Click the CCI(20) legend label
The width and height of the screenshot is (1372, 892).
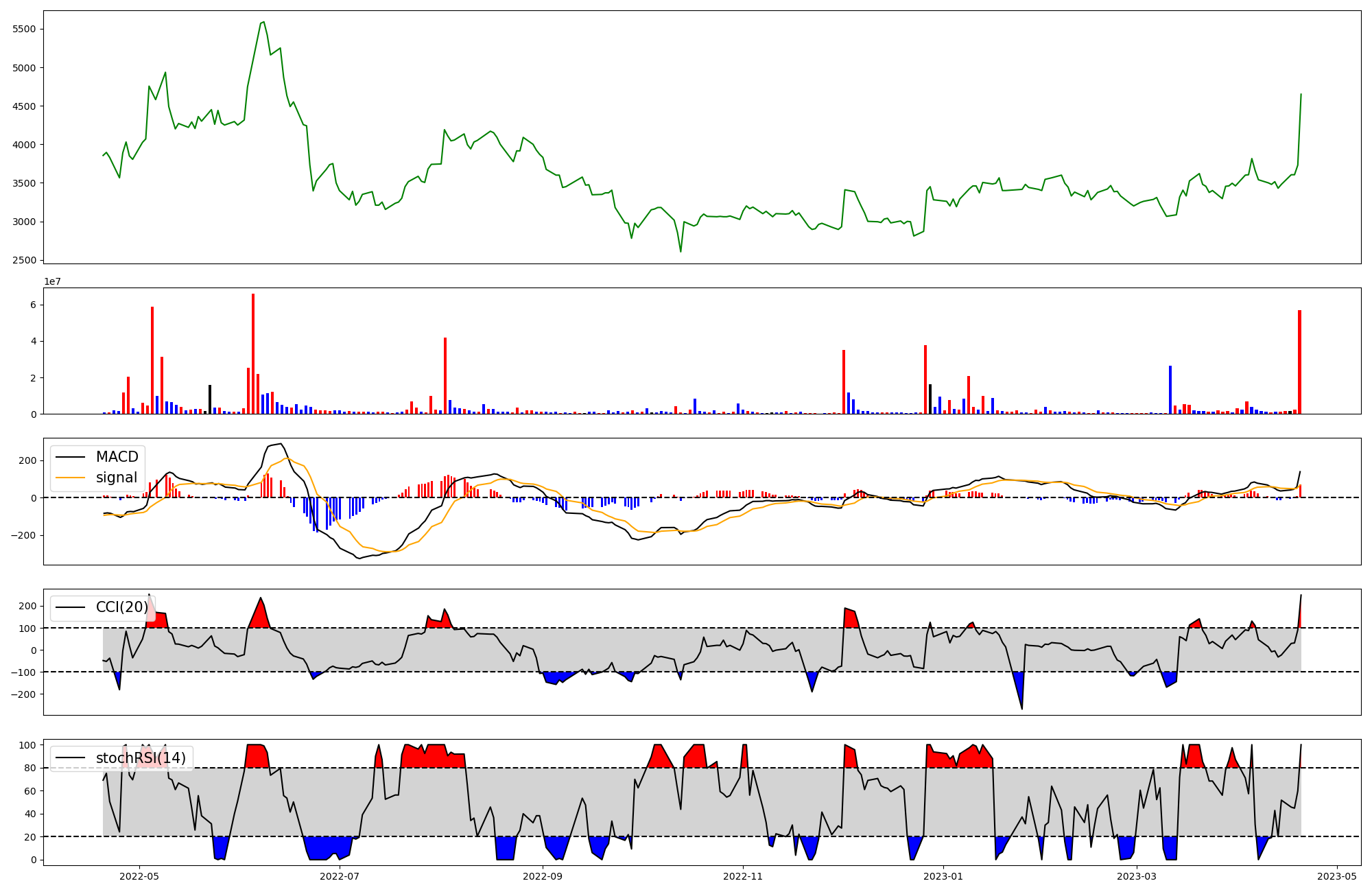click(122, 607)
